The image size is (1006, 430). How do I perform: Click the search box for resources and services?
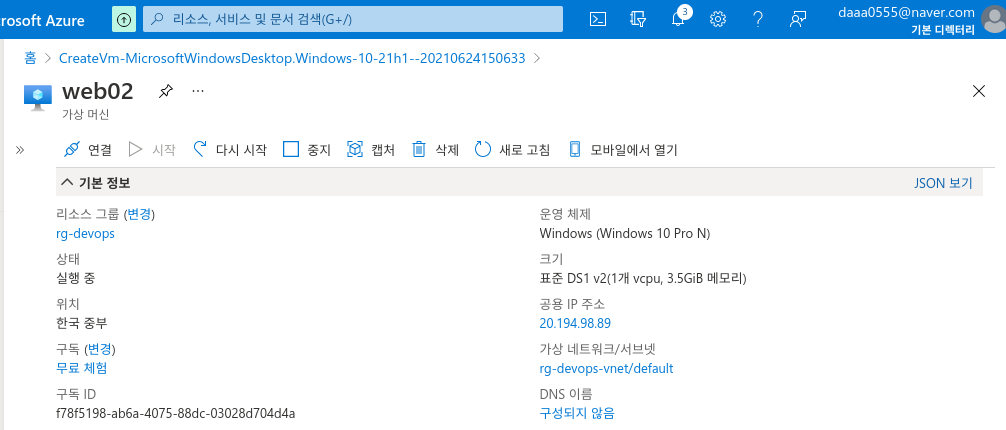(x=353, y=19)
